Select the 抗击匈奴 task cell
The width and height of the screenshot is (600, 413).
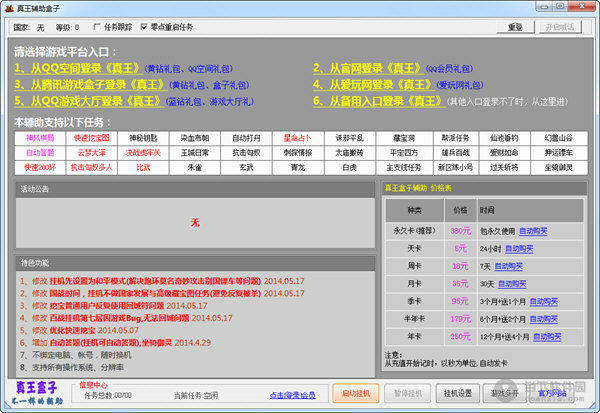[246, 153]
